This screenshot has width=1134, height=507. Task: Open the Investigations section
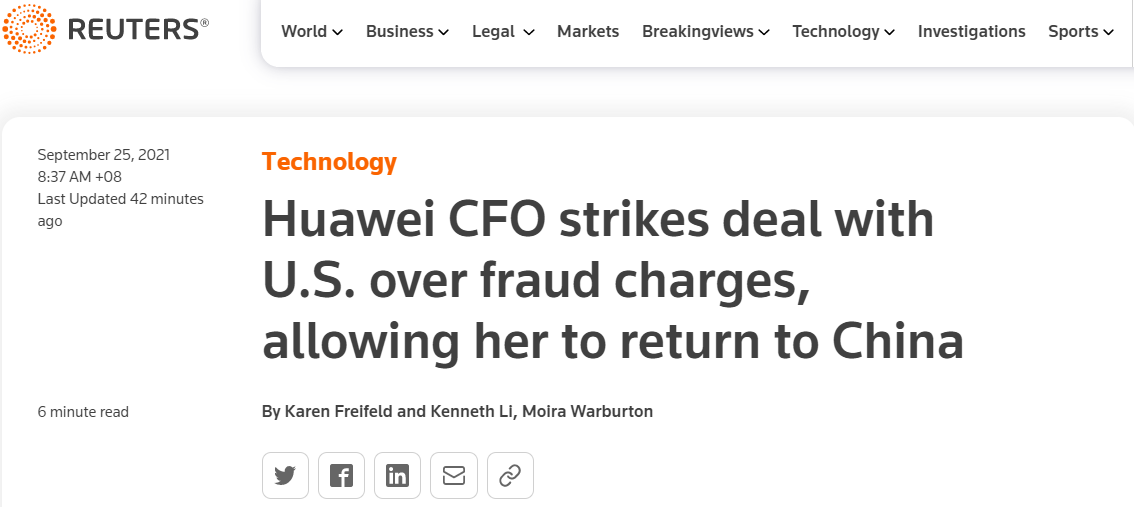pos(971,32)
